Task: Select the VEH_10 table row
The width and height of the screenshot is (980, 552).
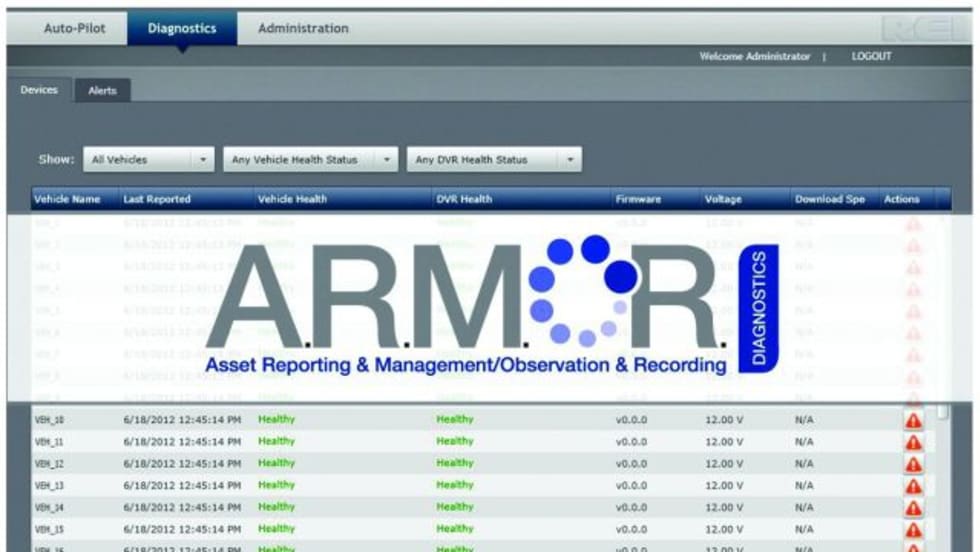Action: click(x=400, y=420)
